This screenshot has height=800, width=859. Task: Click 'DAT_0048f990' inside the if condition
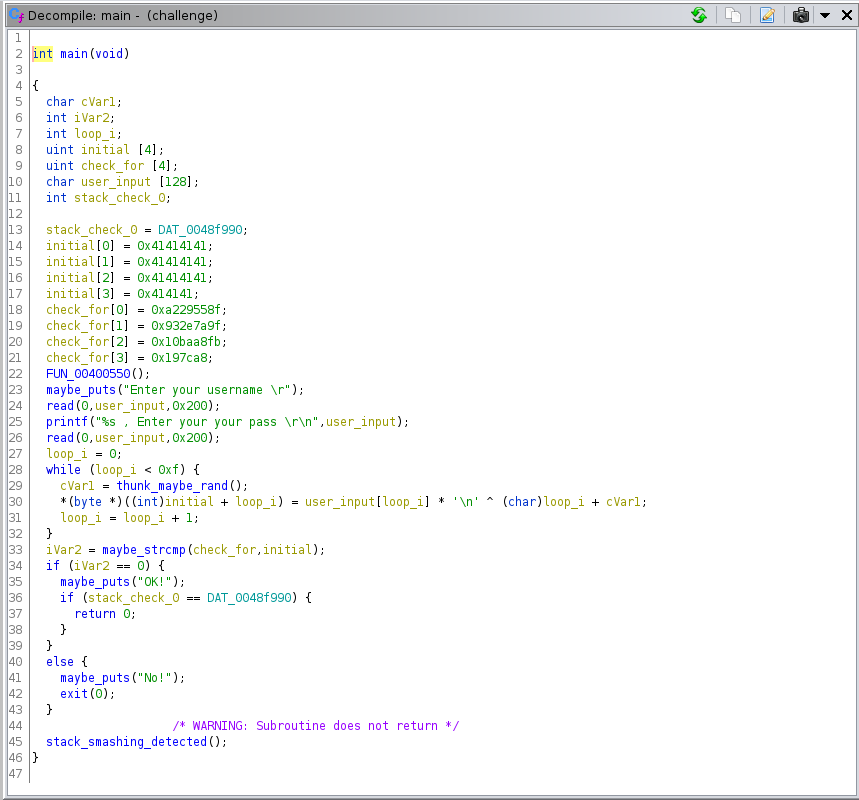pyautogui.click(x=249, y=598)
